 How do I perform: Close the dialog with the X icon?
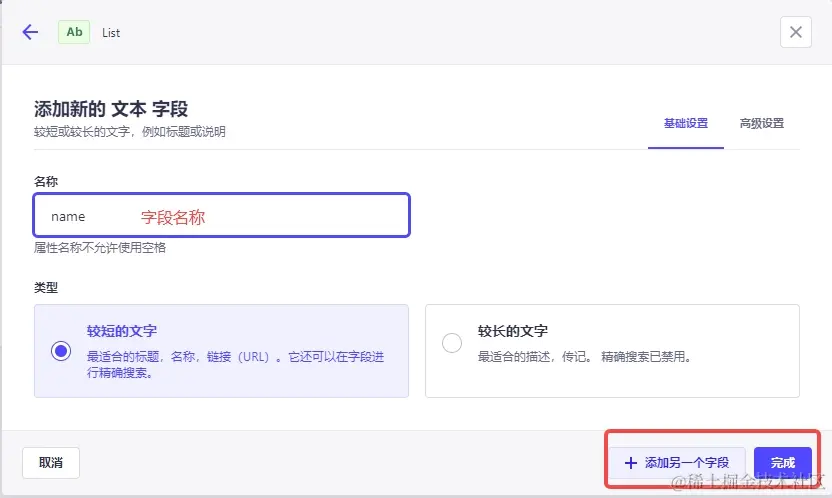795,32
